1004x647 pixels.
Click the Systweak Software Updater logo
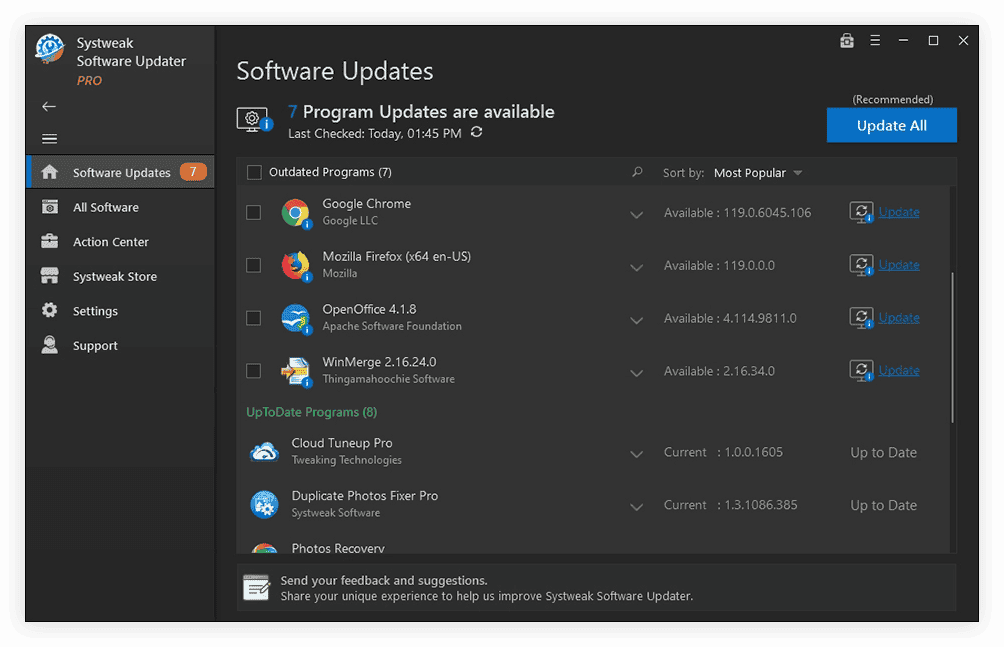click(49, 49)
